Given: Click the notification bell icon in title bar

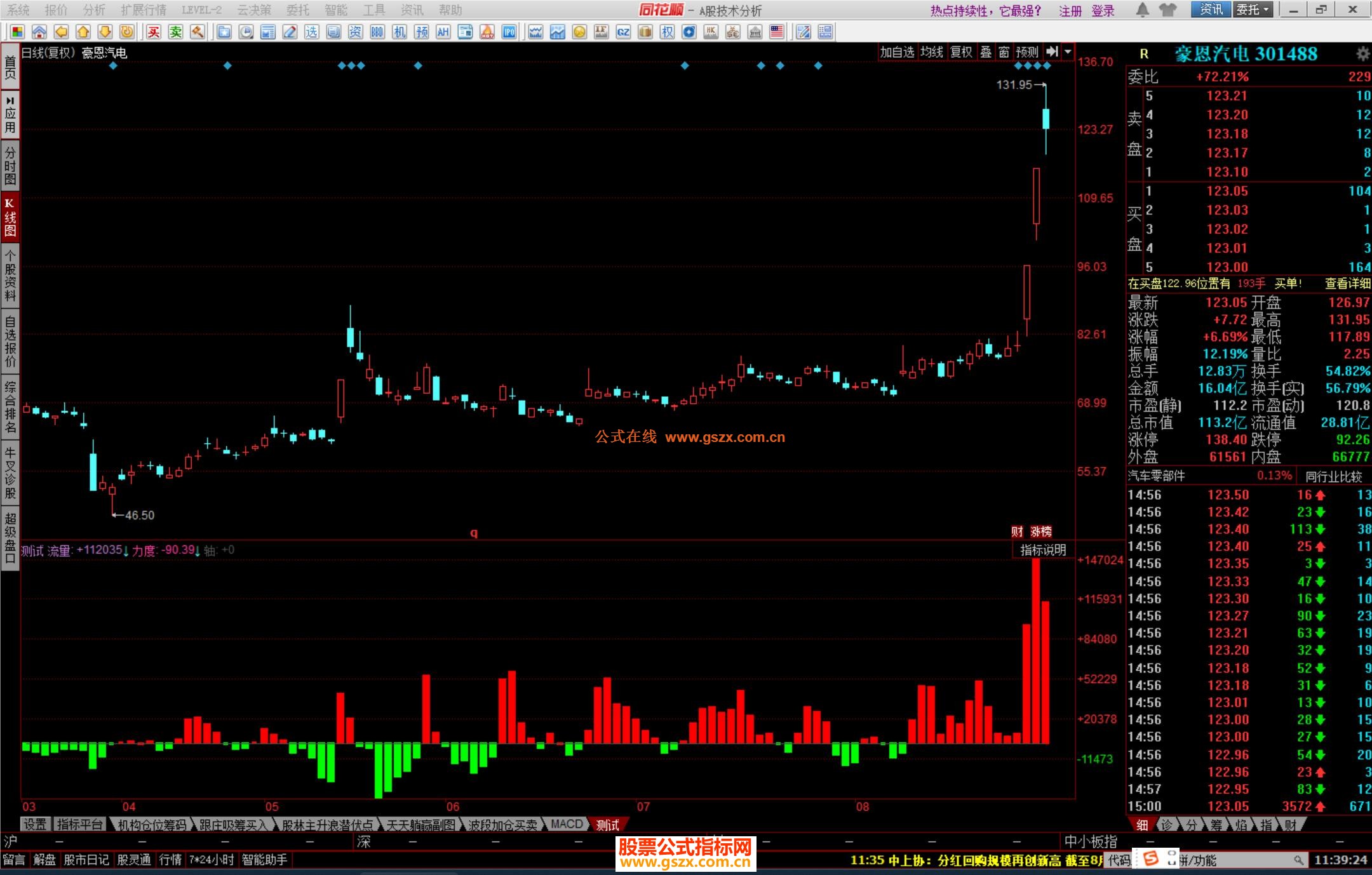Looking at the screenshot, I should click(x=1142, y=10).
